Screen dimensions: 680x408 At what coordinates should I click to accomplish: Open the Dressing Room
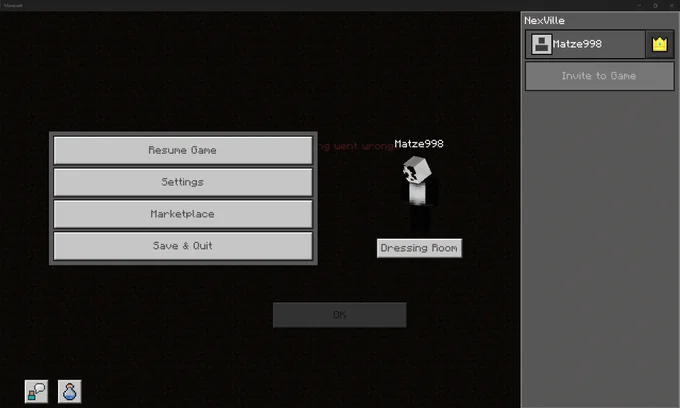click(x=419, y=248)
